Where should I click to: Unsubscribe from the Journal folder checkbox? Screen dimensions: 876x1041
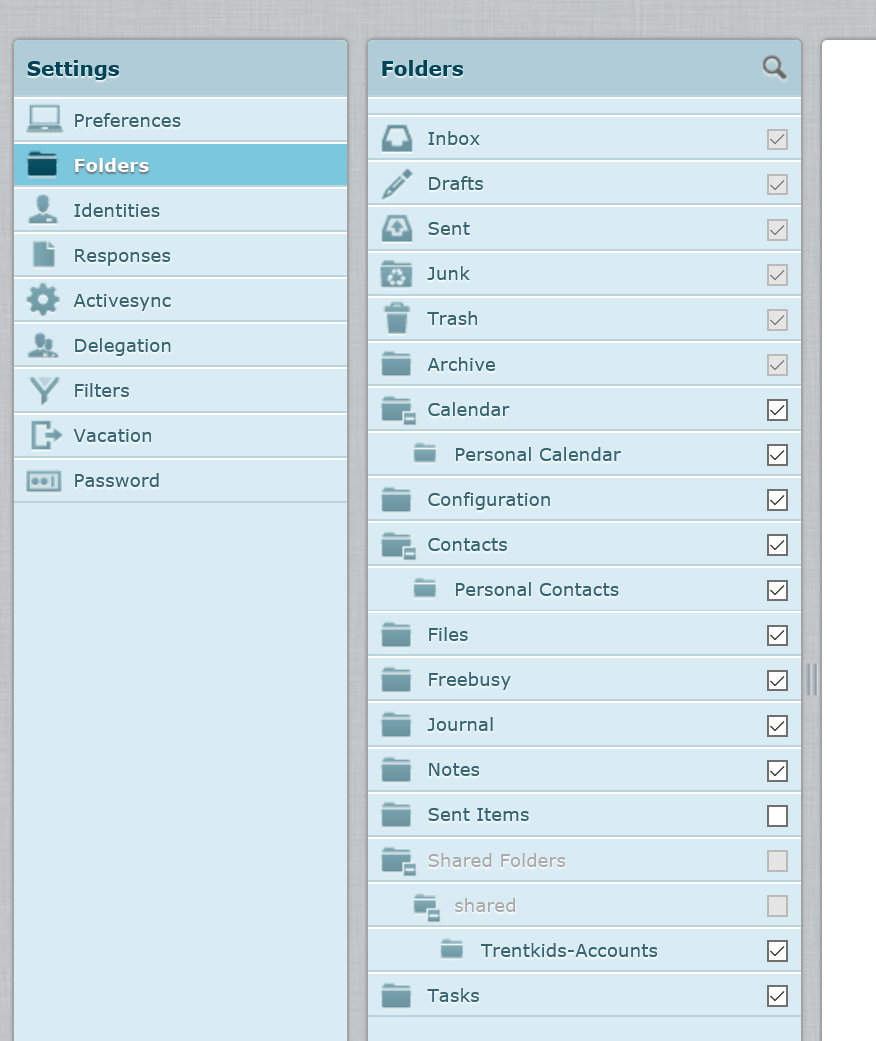pos(777,726)
